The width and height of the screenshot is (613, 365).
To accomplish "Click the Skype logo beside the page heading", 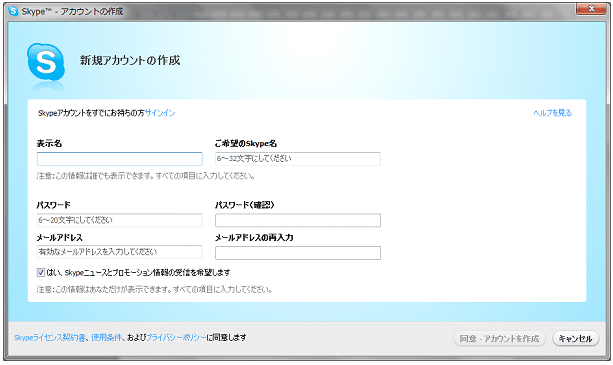I will click(46, 63).
